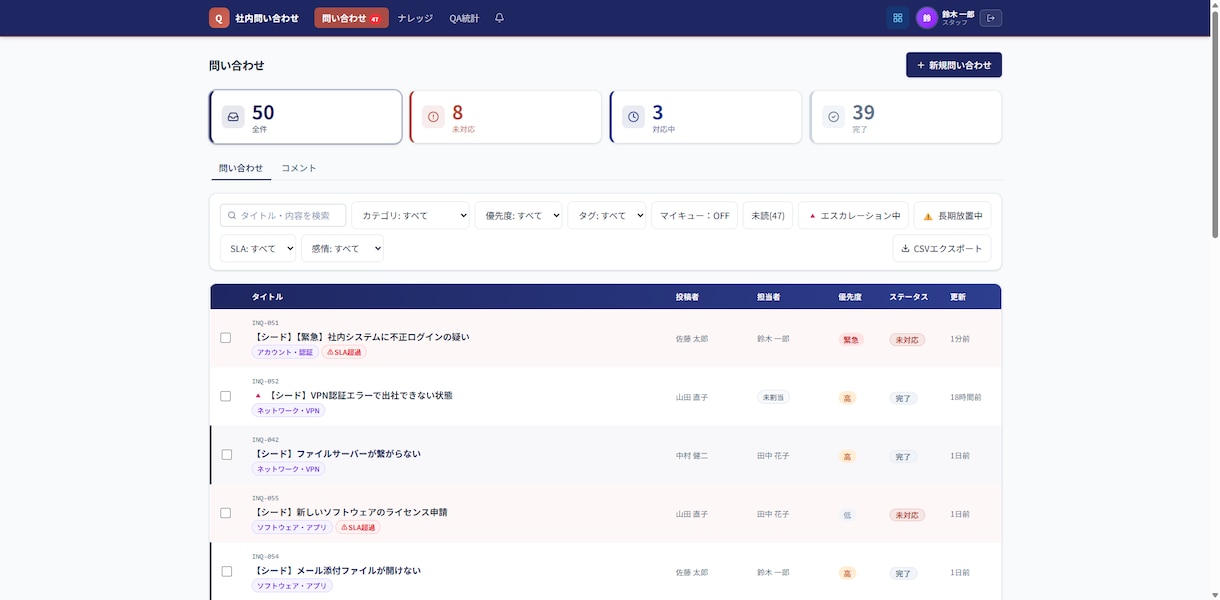Filter by the 対応中 3 card
The height and width of the screenshot is (600, 1220).
tap(706, 117)
